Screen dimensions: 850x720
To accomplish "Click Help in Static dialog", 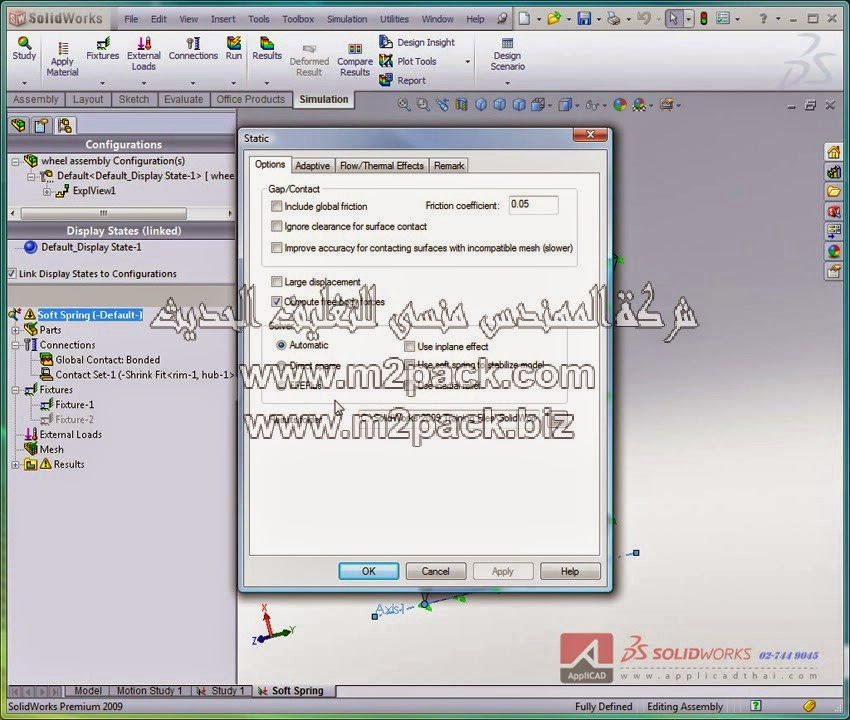I will pyautogui.click(x=570, y=571).
